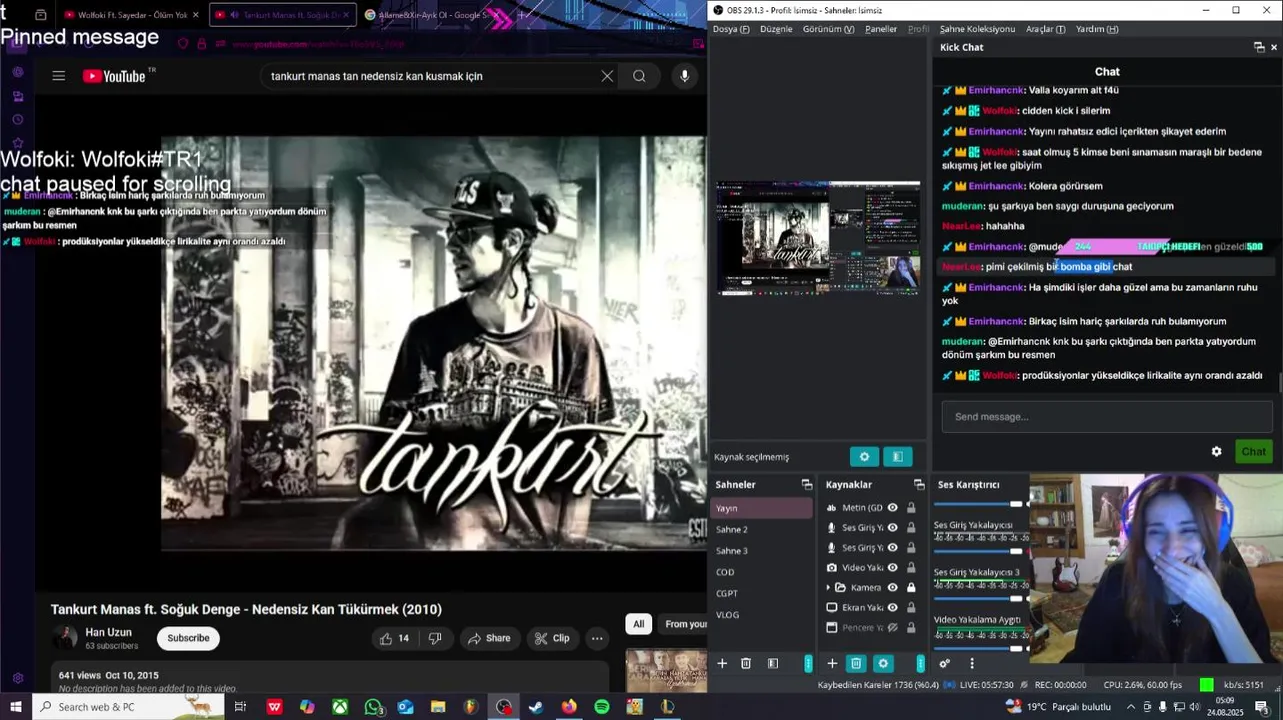
Task: Share the Tankurt Manas video
Action: [489, 638]
